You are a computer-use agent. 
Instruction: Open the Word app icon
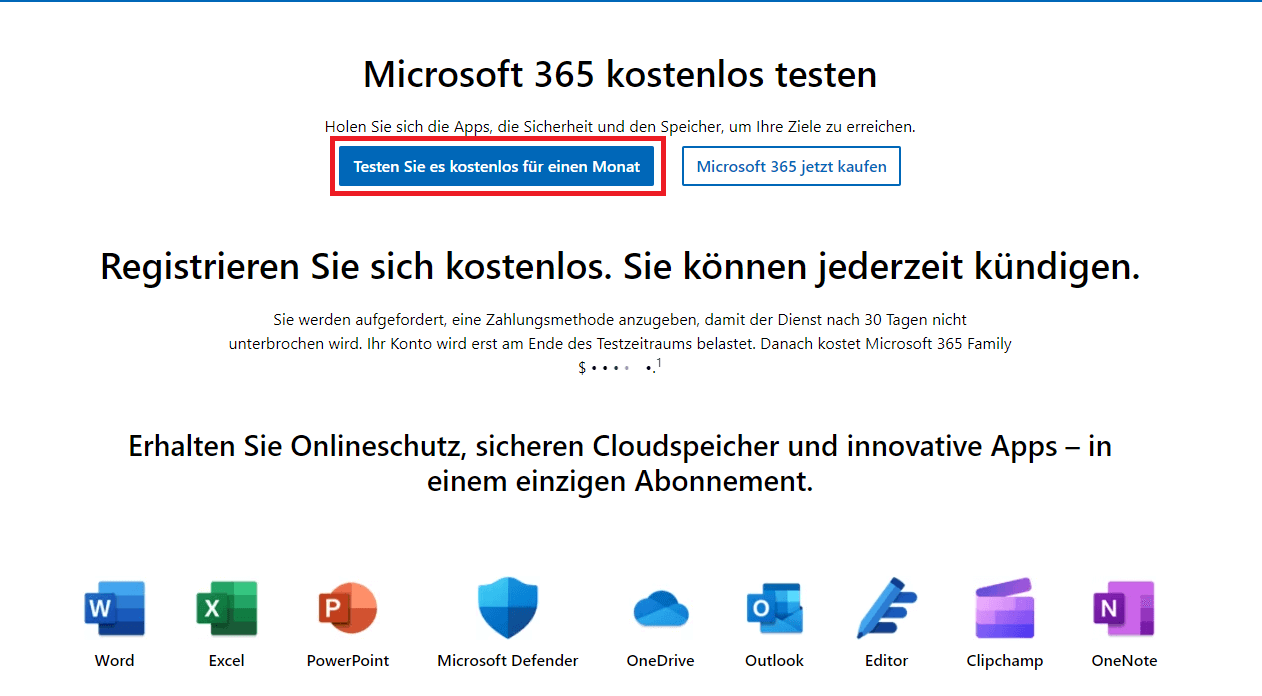pyautogui.click(x=115, y=609)
